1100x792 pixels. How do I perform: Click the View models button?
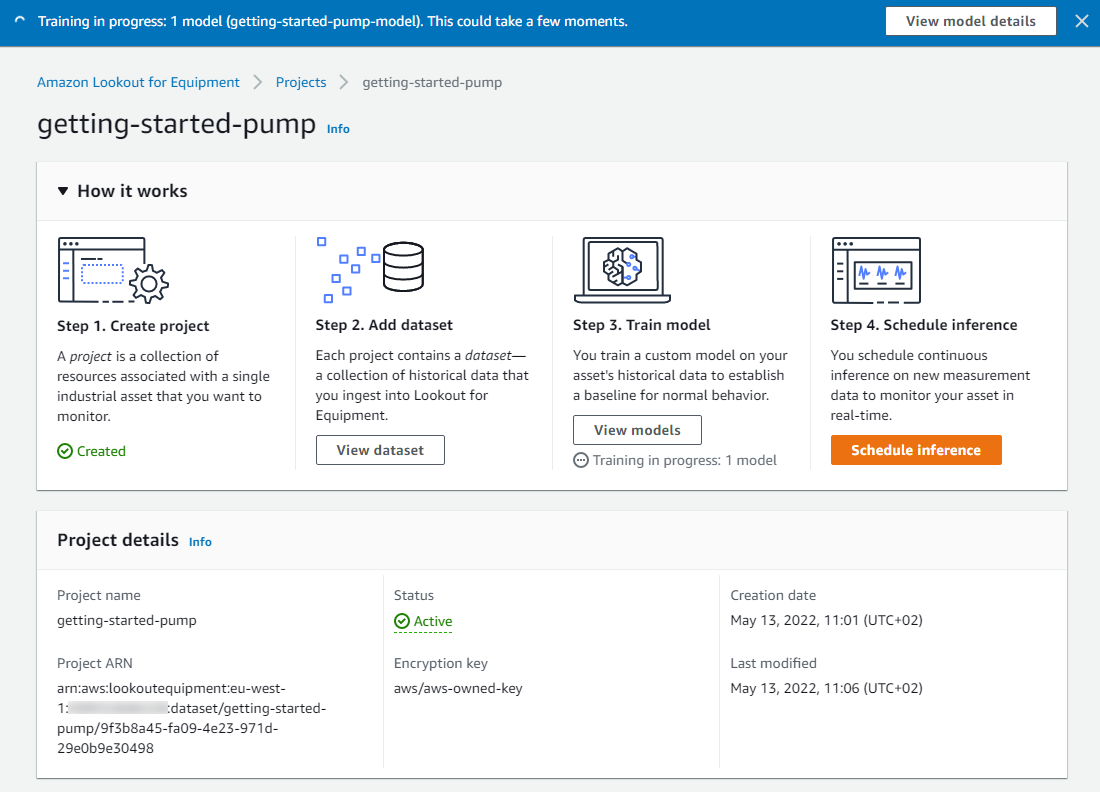tap(637, 430)
